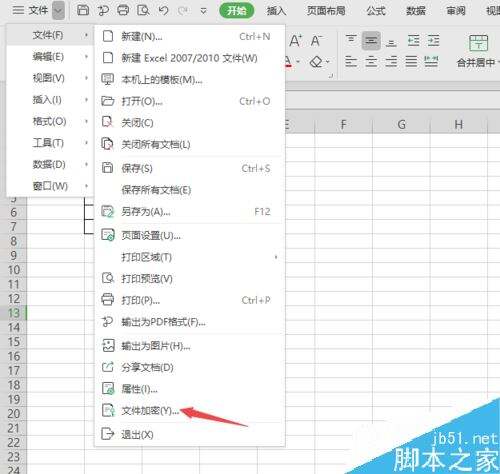Click the center horizontally icon
Viewport: 500px width, 474px height.
(x=371, y=61)
